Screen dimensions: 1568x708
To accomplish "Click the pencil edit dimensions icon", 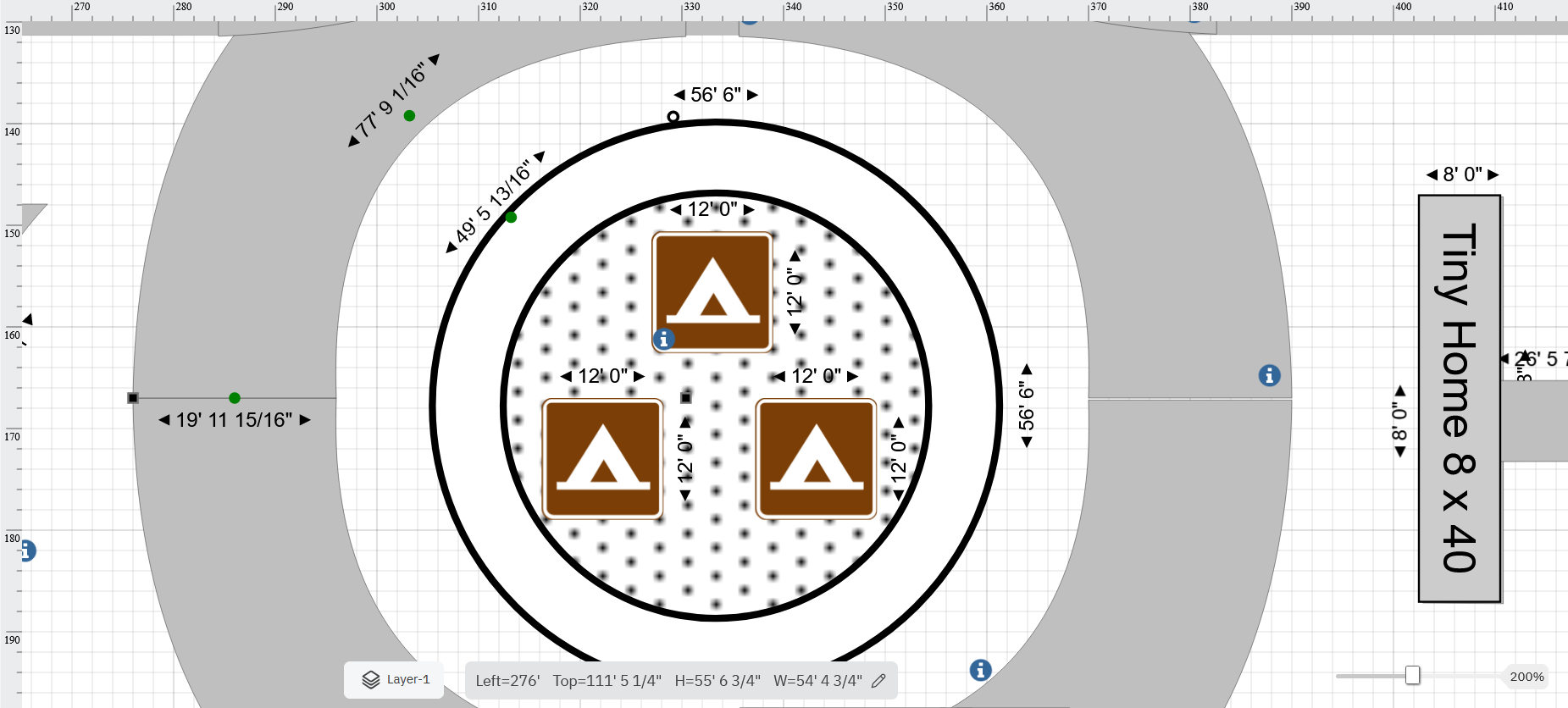I will click(x=878, y=681).
